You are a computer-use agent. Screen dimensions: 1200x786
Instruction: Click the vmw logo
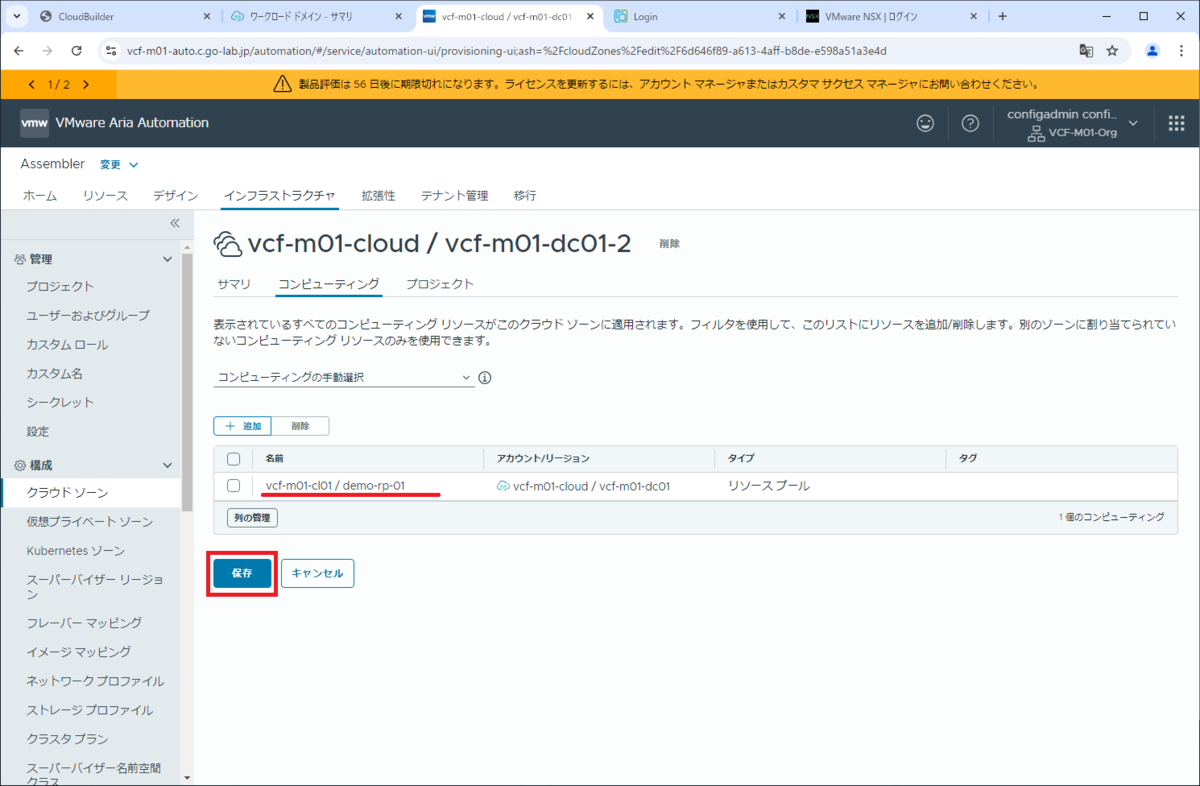click(34, 123)
